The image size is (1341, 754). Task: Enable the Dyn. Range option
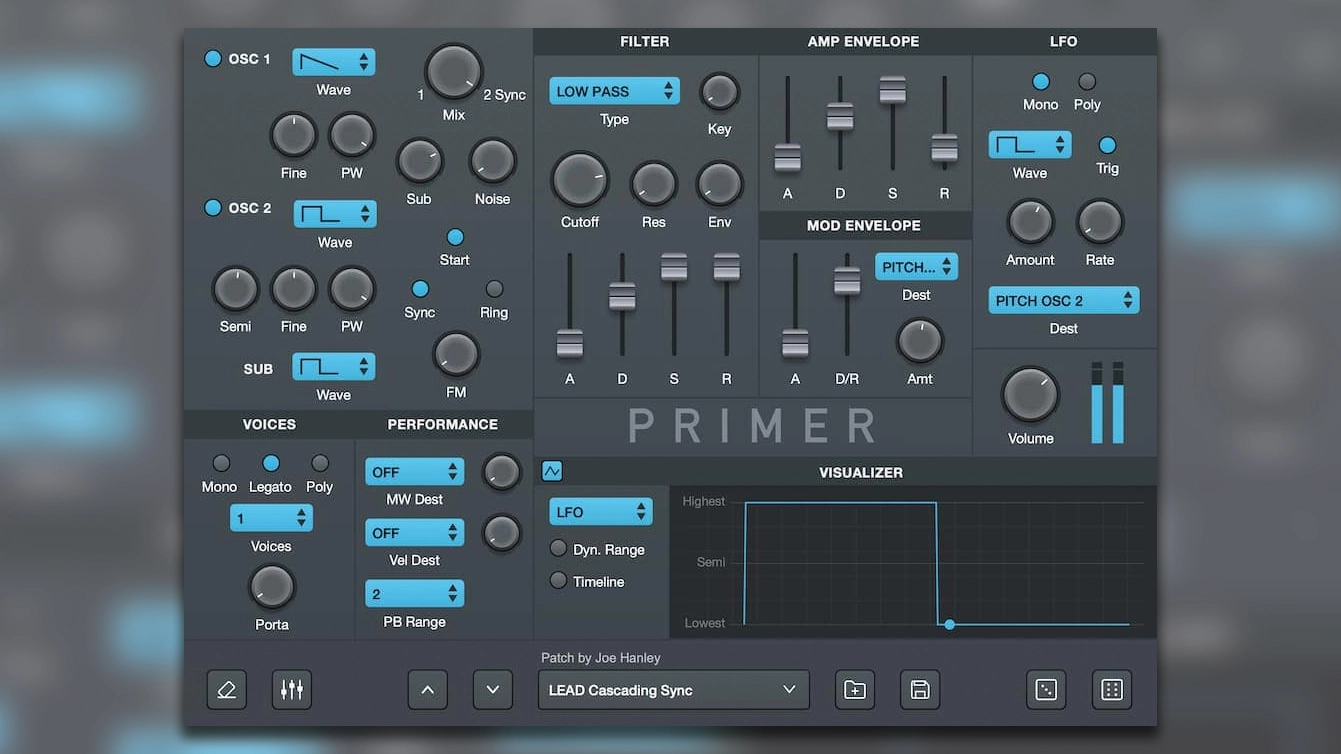click(x=558, y=549)
